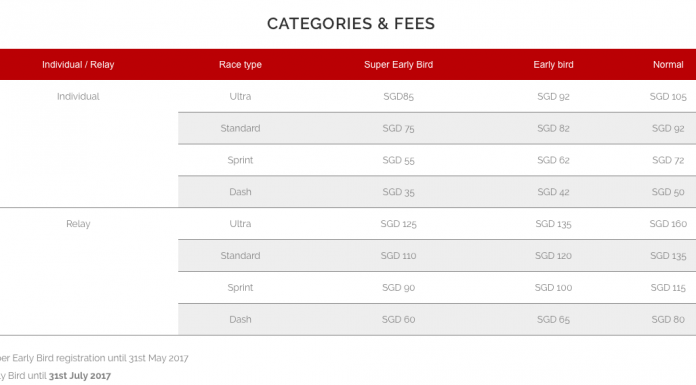Click the SGD 115 Relay Sprint price
696x385 pixels.
668,288
